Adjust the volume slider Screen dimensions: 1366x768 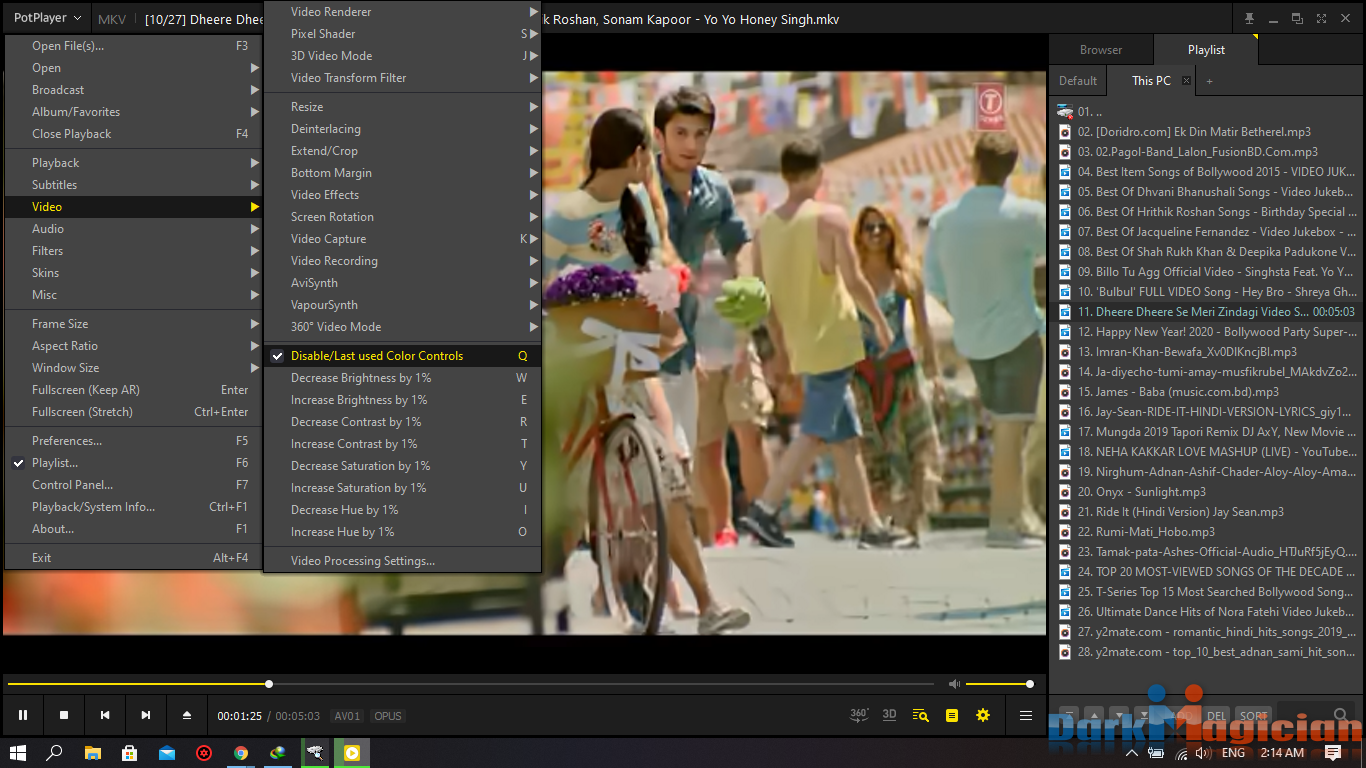(x=998, y=684)
